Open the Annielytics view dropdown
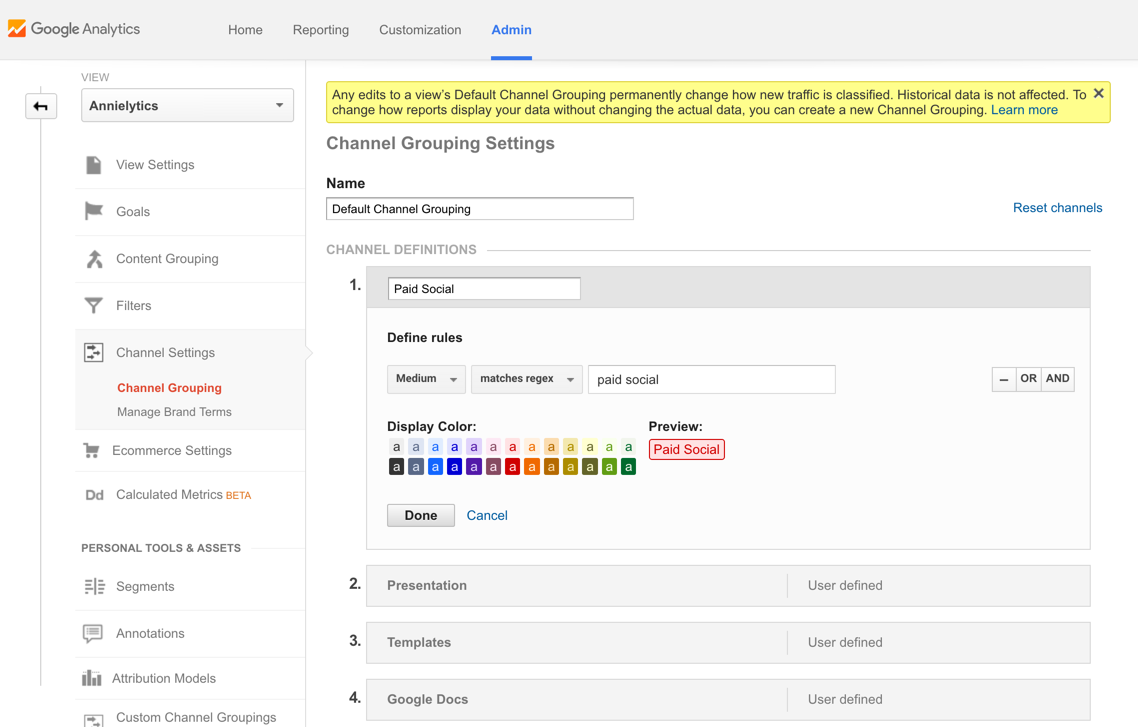Viewport: 1138px width, 727px height. tap(187, 106)
